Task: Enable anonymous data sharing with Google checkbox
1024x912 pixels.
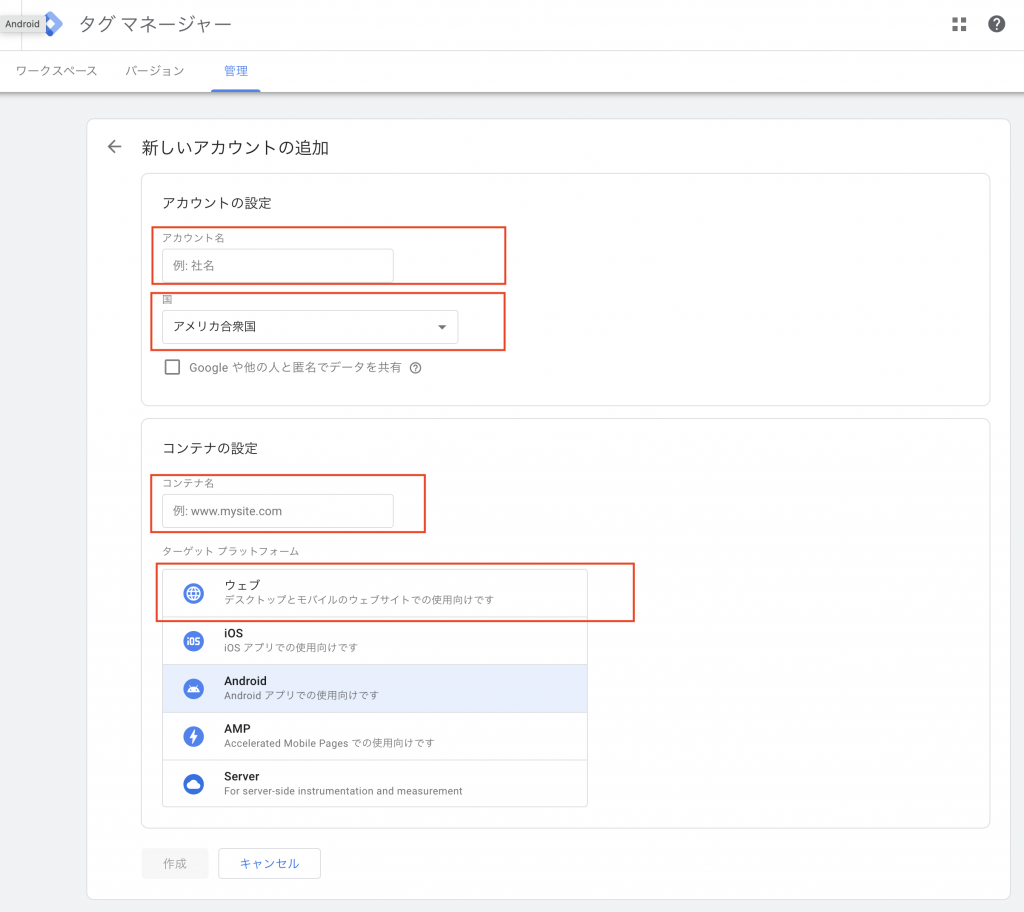Action: tap(172, 367)
